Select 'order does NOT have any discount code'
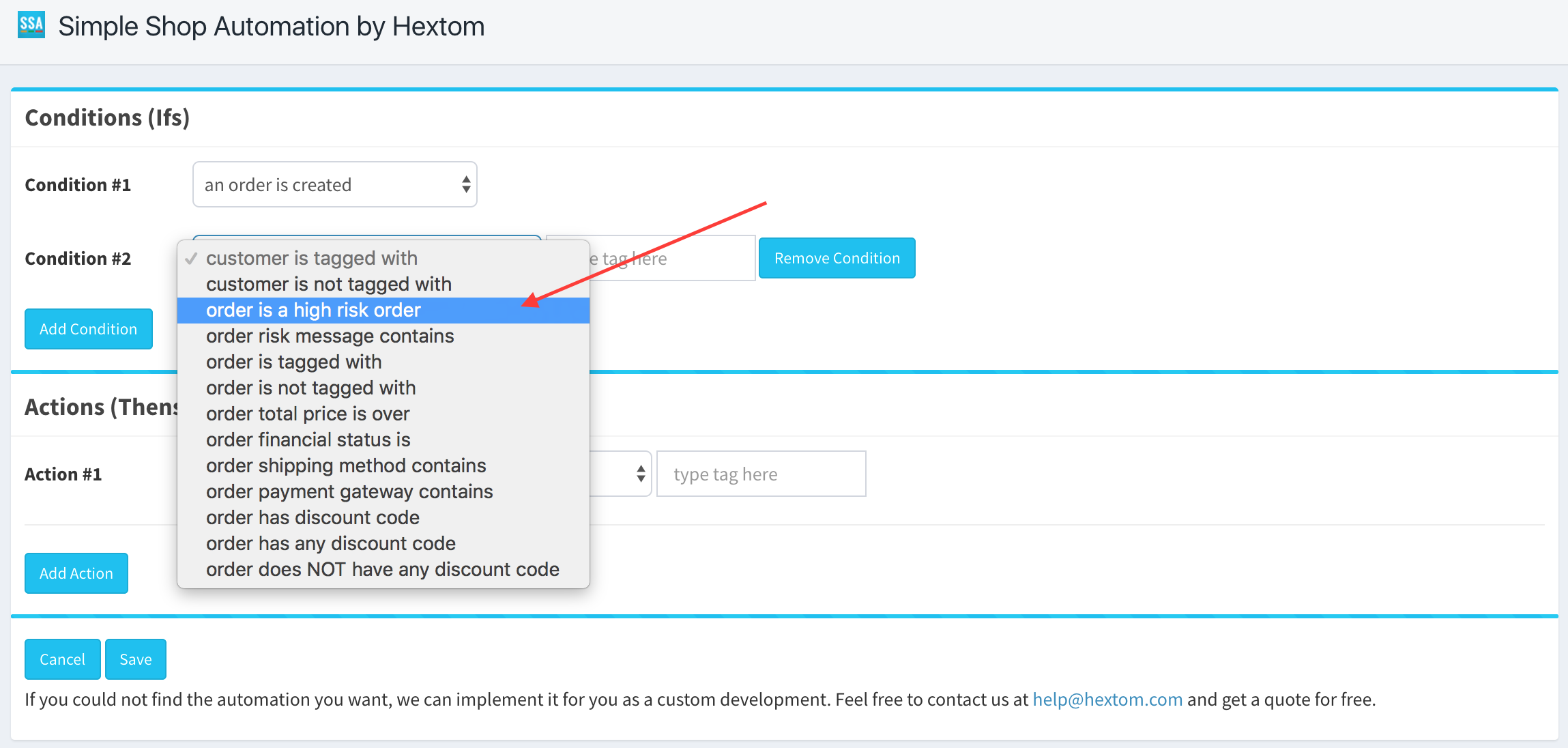The height and width of the screenshot is (748, 1568). pyautogui.click(x=382, y=569)
